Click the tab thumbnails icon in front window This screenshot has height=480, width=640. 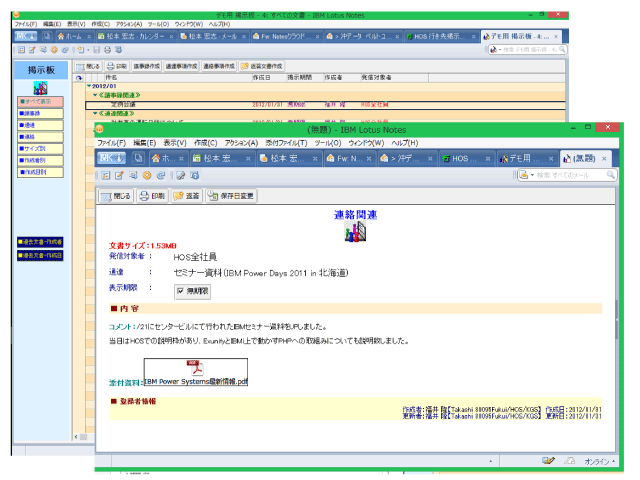[x=138, y=158]
